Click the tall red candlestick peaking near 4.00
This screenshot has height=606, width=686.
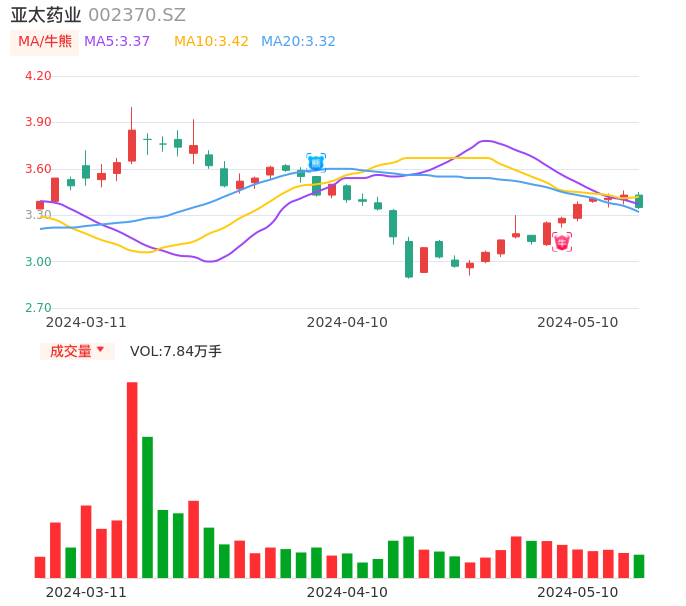(x=132, y=145)
